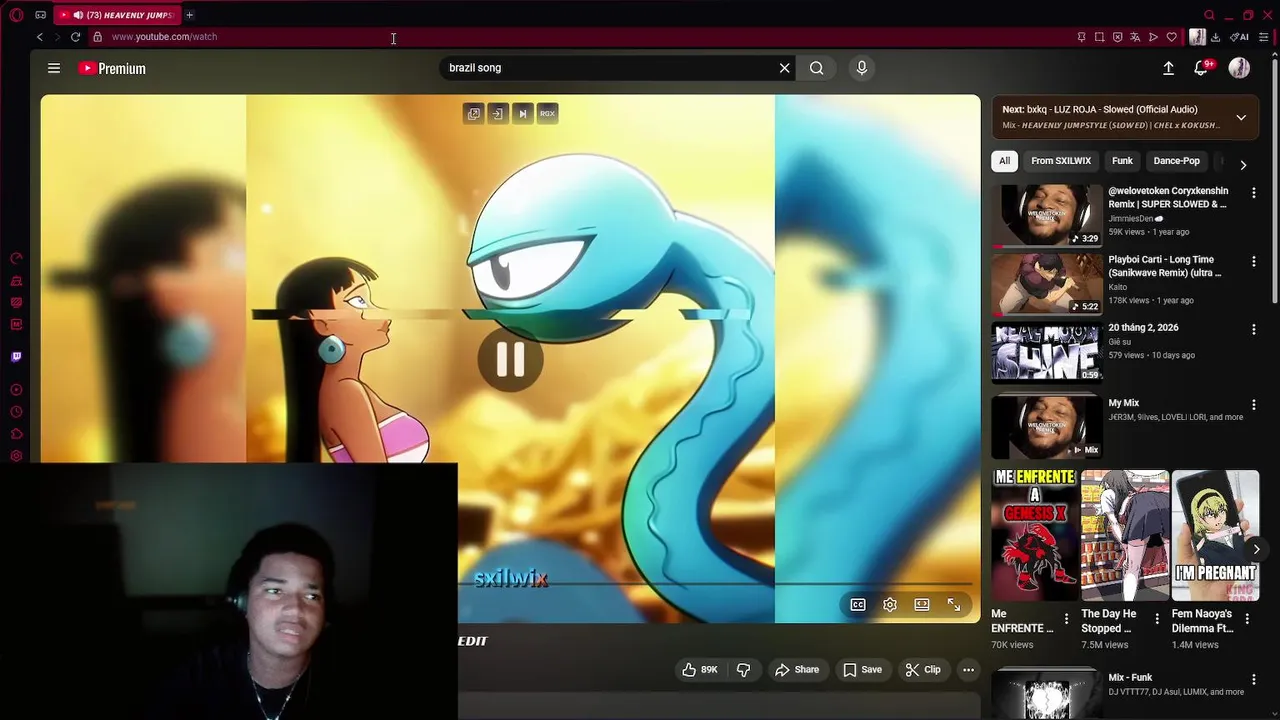Image resolution: width=1280 pixels, height=720 pixels.
Task: Take a snapshot with the capture icon
Action: tap(1099, 37)
